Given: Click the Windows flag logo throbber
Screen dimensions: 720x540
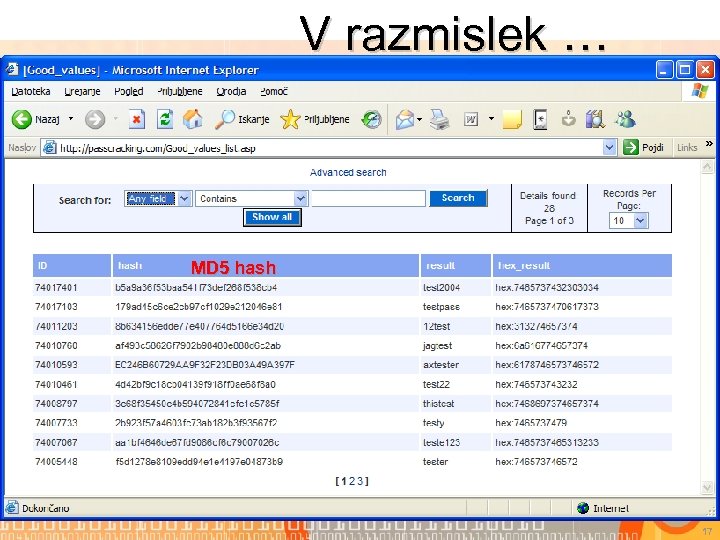Looking at the screenshot, I should point(699,90).
